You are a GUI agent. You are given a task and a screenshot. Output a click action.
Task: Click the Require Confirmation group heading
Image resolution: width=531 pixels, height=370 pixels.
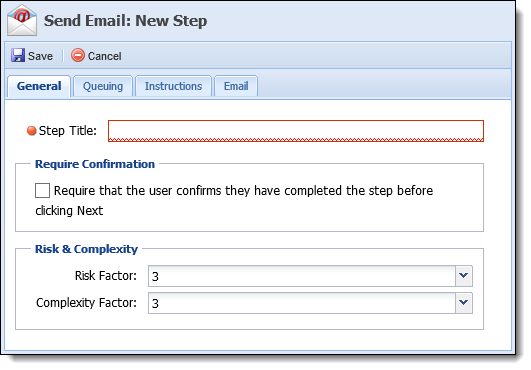(95, 164)
